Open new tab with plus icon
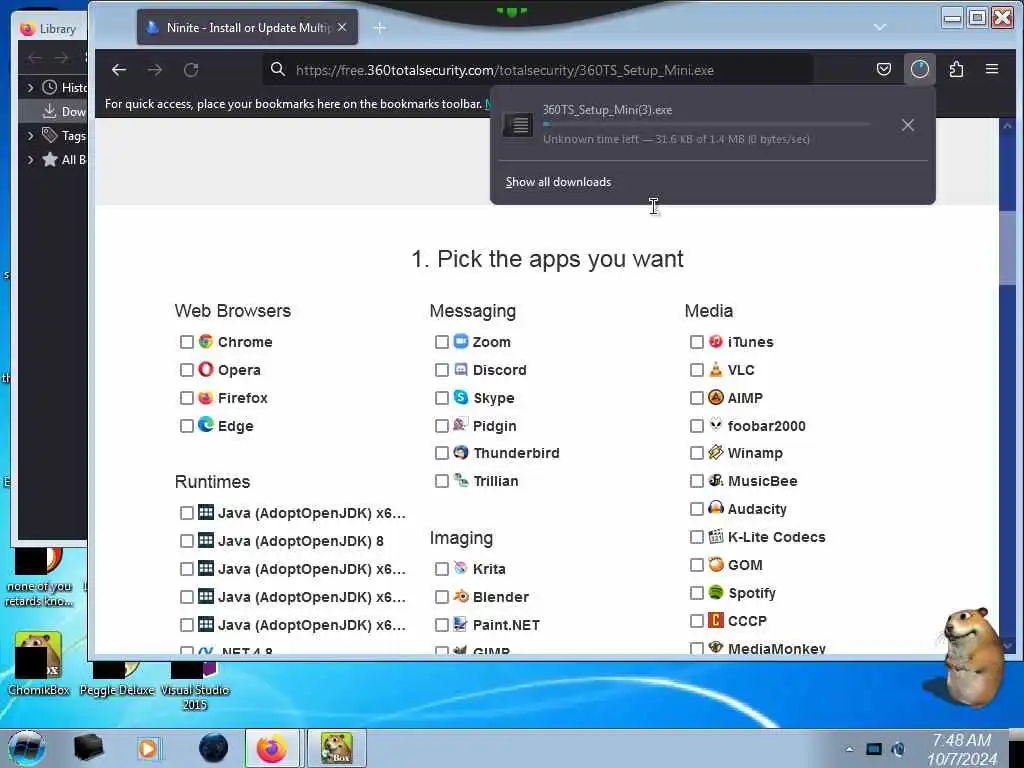 coord(379,27)
